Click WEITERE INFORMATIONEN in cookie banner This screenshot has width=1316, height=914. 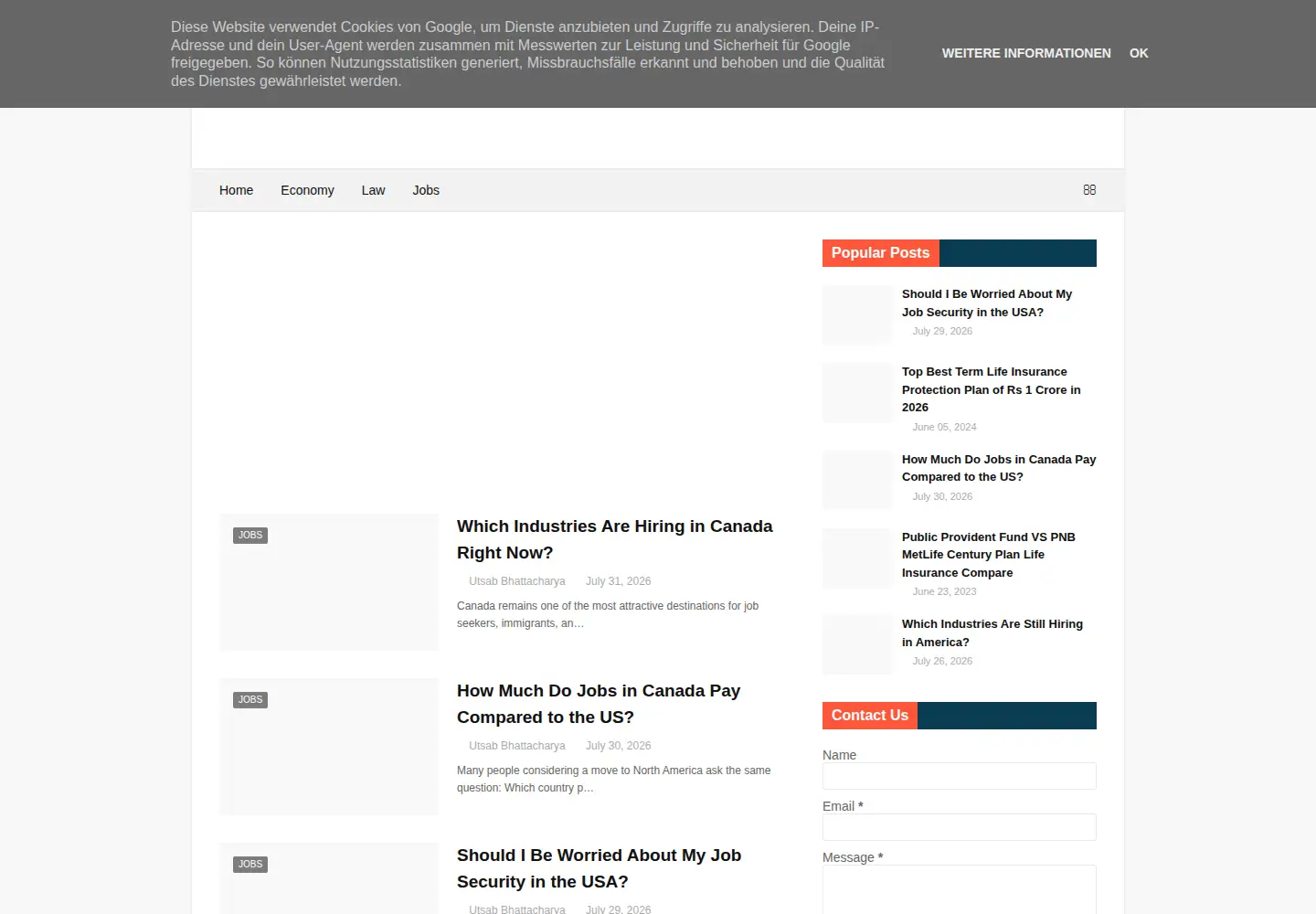tap(1026, 53)
